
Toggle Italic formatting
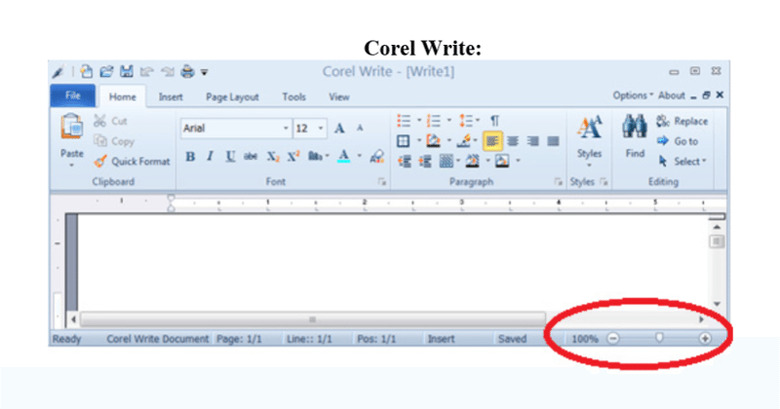pyautogui.click(x=210, y=157)
